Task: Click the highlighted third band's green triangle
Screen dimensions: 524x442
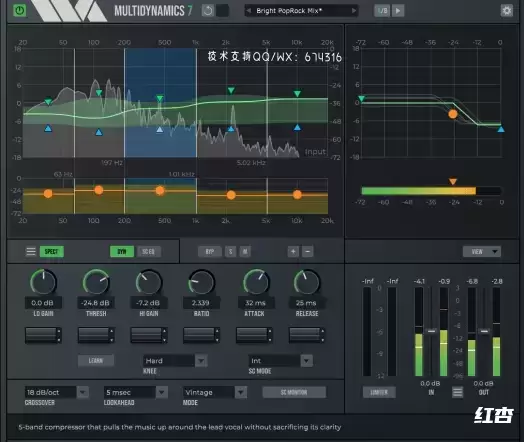Action: click(x=160, y=98)
